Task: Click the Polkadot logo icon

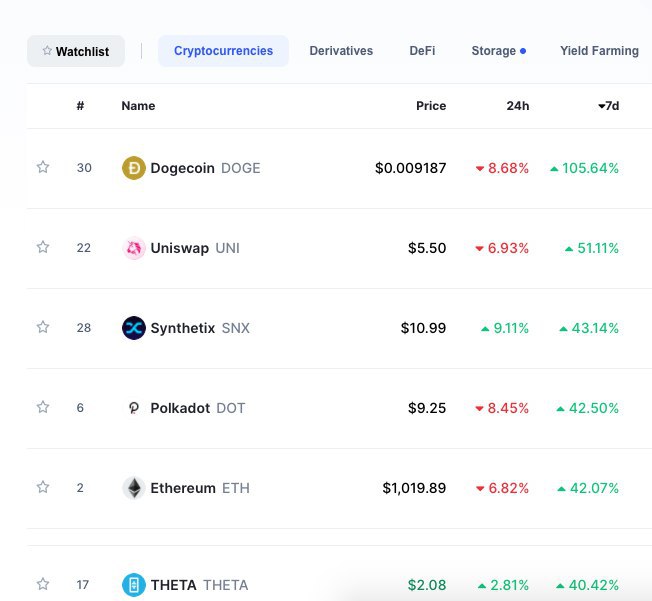Action: click(x=133, y=408)
